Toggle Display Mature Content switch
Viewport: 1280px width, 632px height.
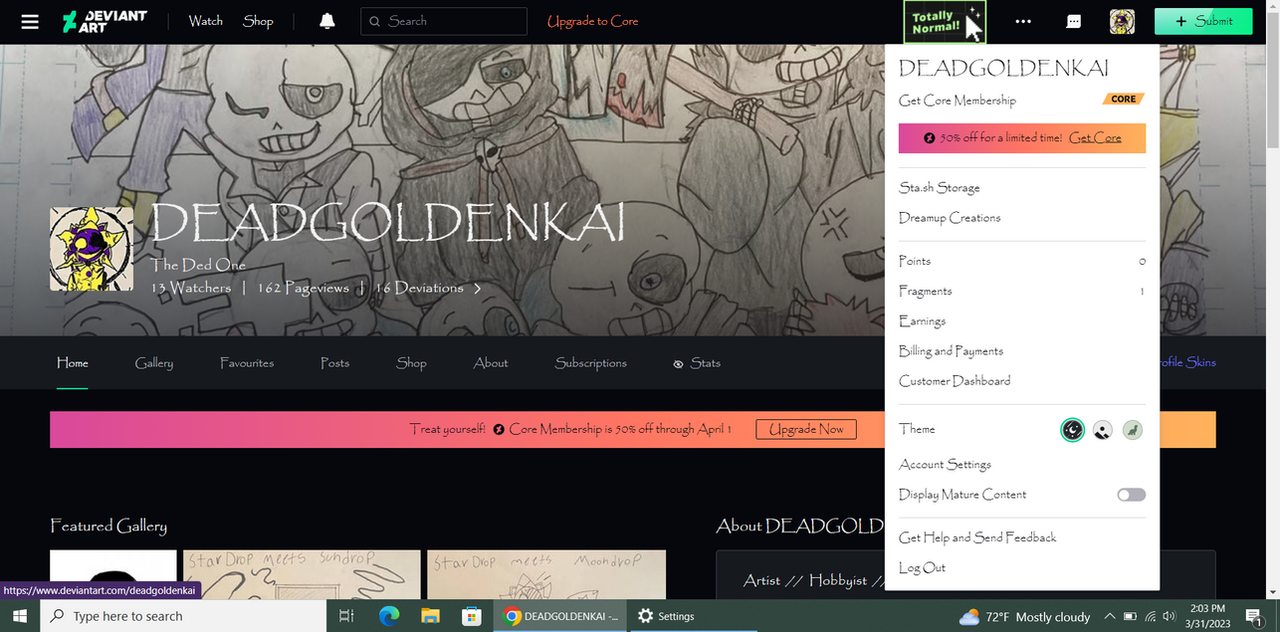click(1131, 495)
